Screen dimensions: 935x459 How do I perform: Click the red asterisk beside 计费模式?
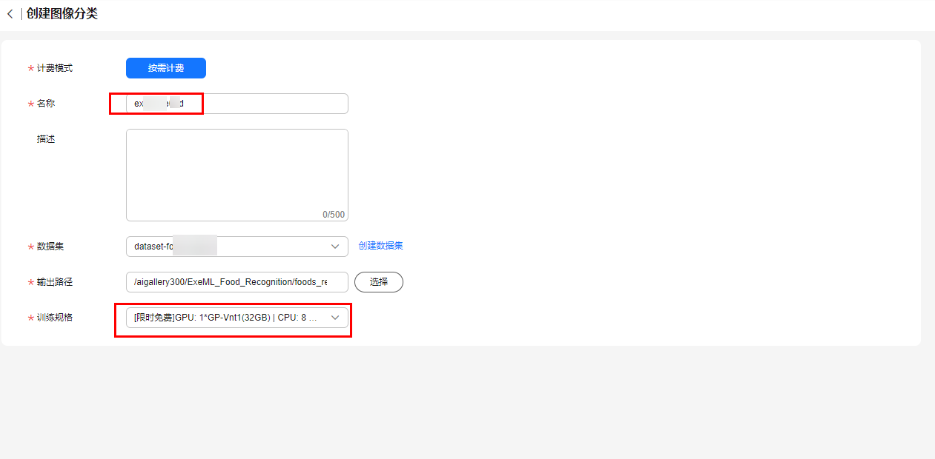point(30,69)
